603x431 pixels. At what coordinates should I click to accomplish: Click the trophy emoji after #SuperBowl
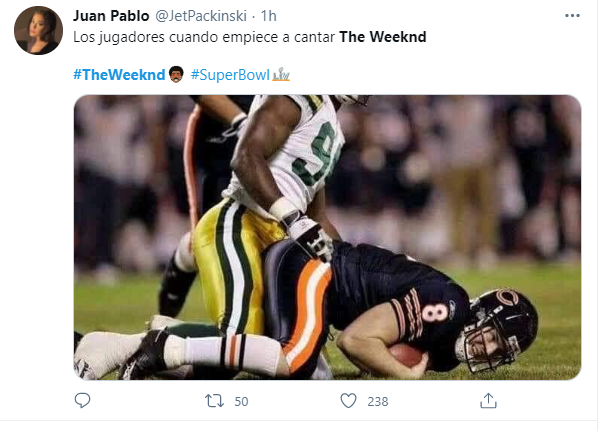pyautogui.click(x=281, y=75)
